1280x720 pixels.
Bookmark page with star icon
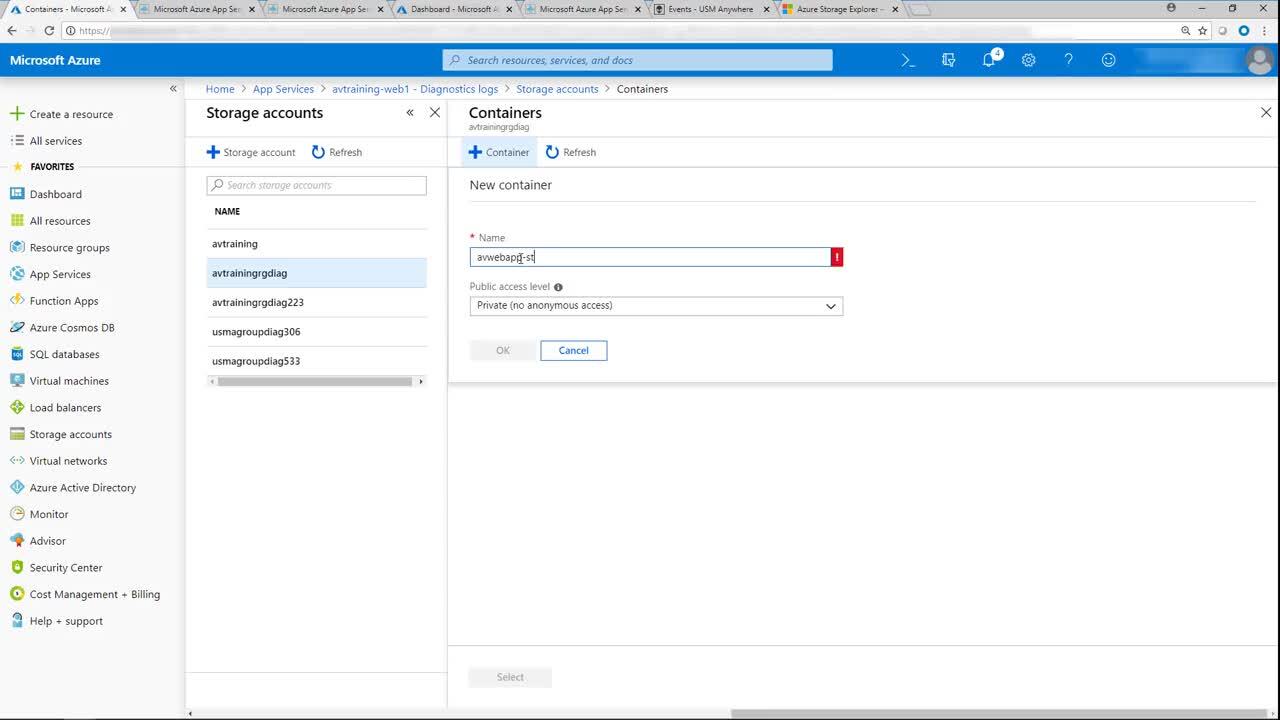pos(1202,31)
